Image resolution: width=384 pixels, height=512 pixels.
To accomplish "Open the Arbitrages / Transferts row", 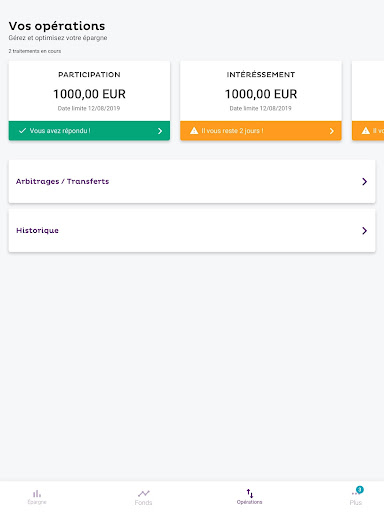I will [x=192, y=181].
